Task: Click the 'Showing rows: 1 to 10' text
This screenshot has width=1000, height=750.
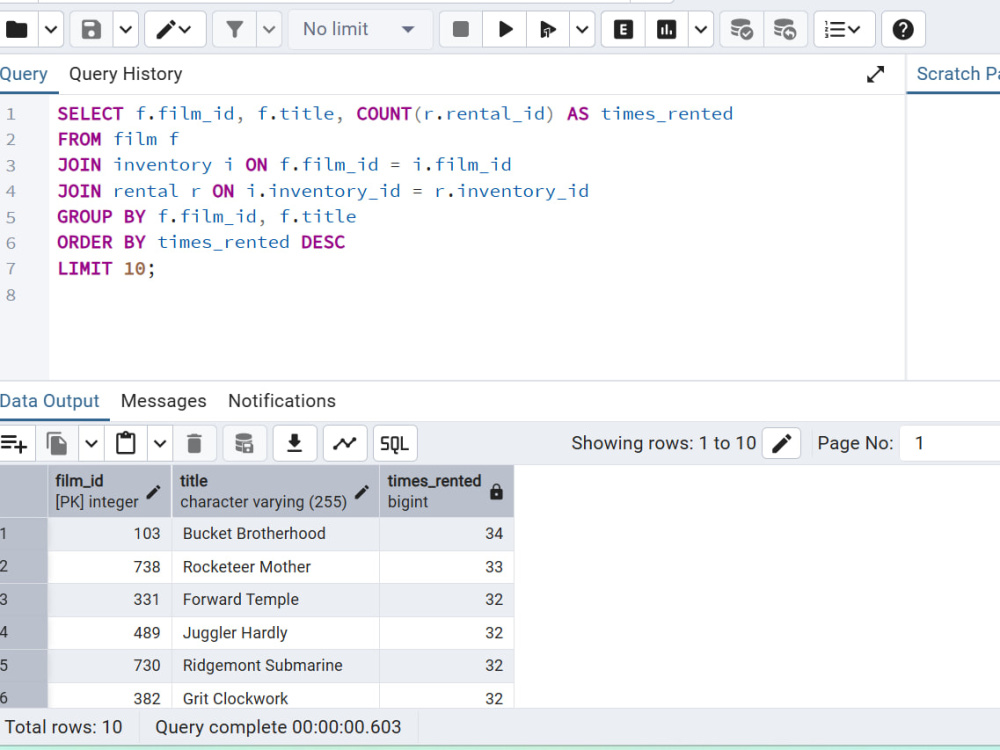Action: [x=663, y=443]
